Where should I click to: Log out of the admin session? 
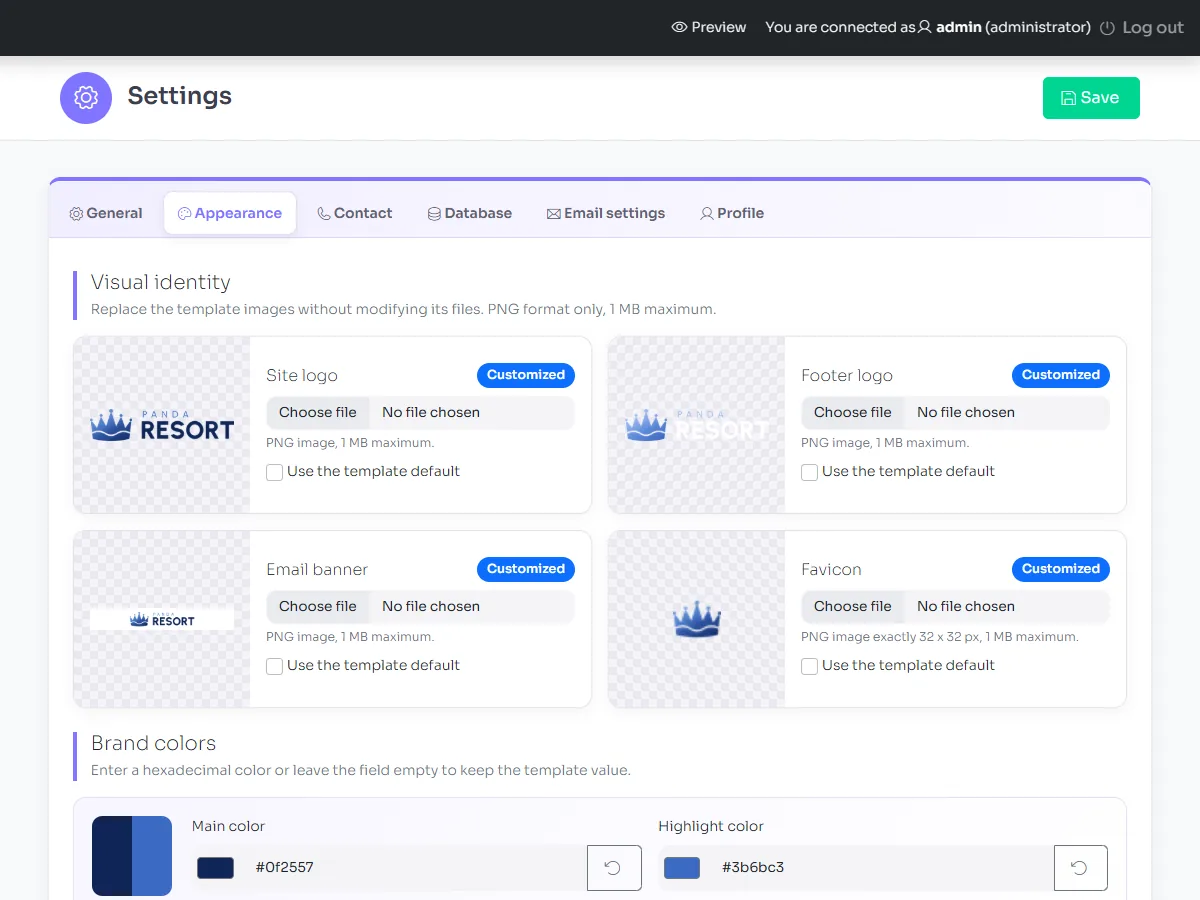click(x=1142, y=28)
